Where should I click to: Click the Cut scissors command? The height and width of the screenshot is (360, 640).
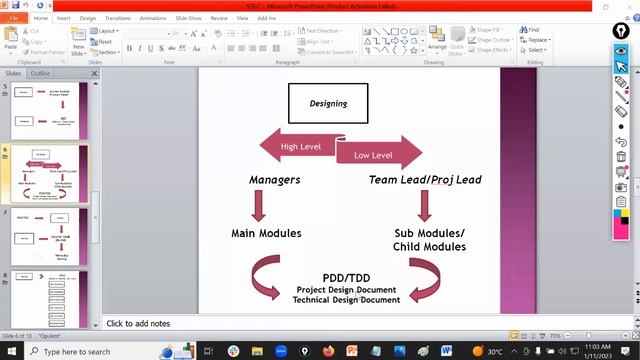point(31,31)
